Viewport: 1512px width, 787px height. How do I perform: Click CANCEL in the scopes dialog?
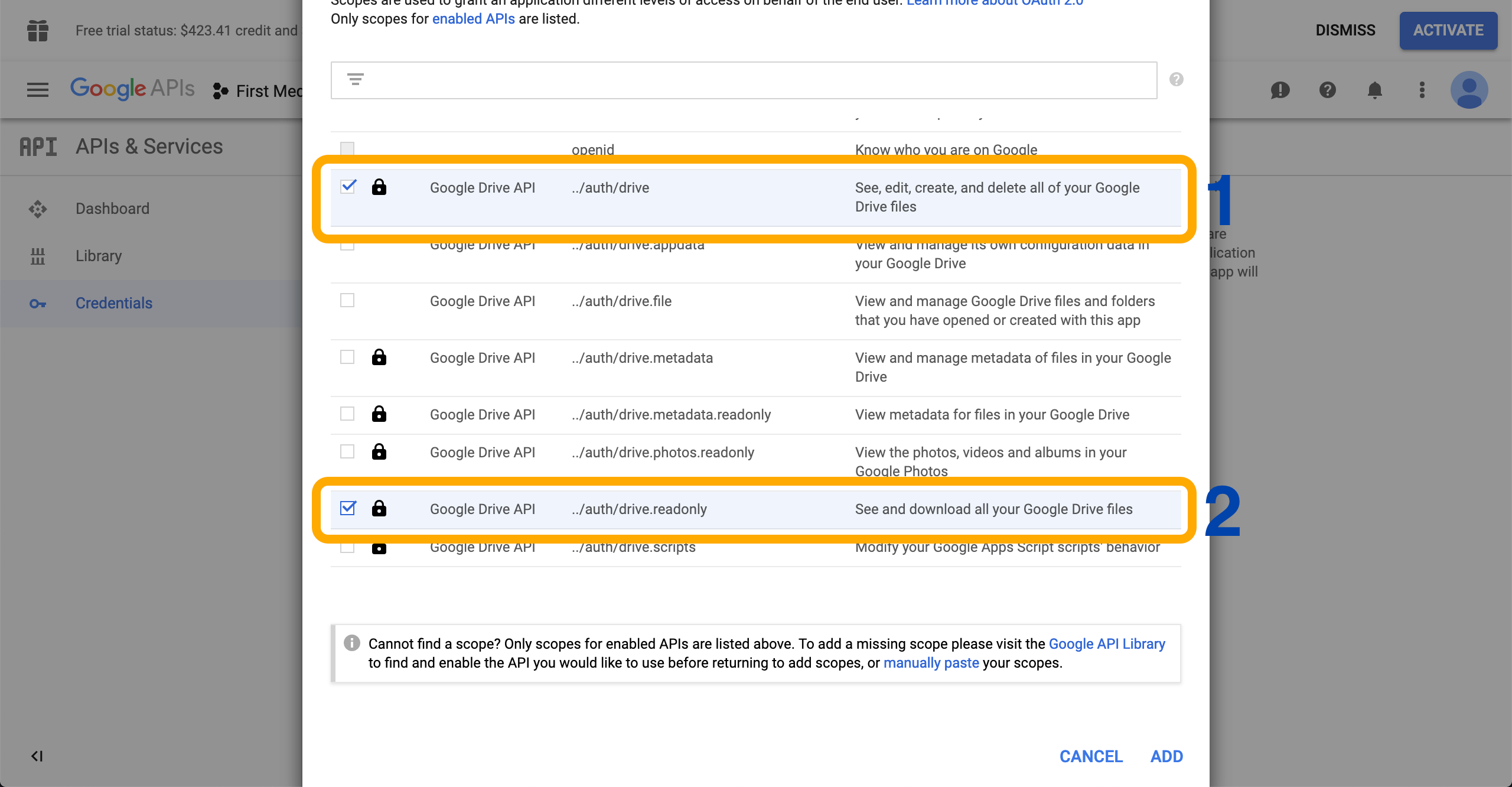(x=1091, y=756)
